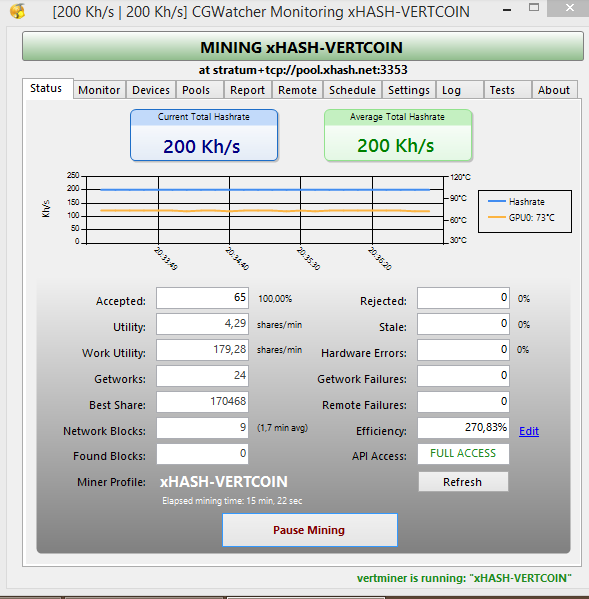Image resolution: width=589 pixels, height=599 pixels.
Task: Open the Settings tab
Action: point(409,90)
